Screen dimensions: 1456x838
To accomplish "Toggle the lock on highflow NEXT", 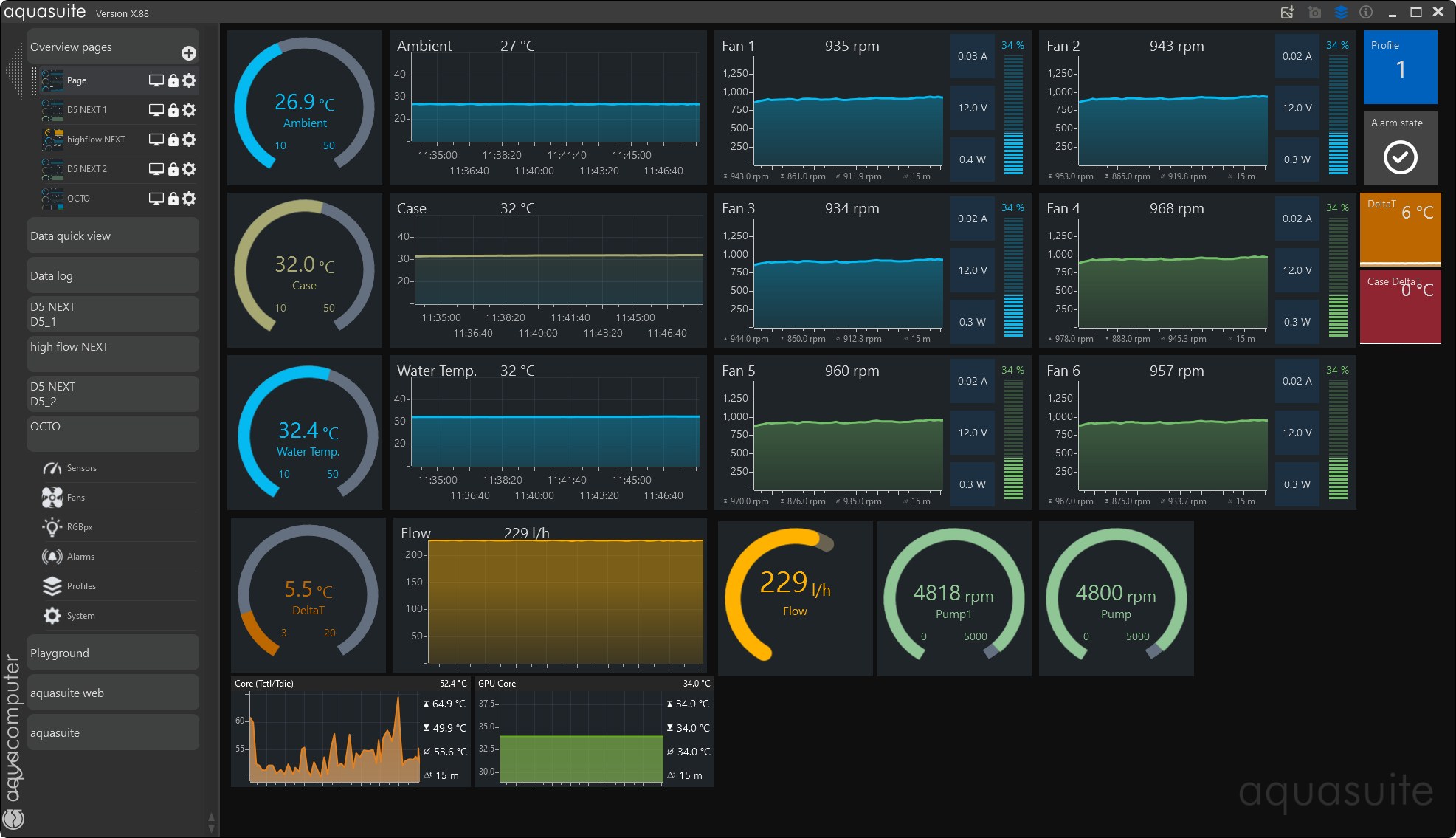I will pyautogui.click(x=173, y=140).
